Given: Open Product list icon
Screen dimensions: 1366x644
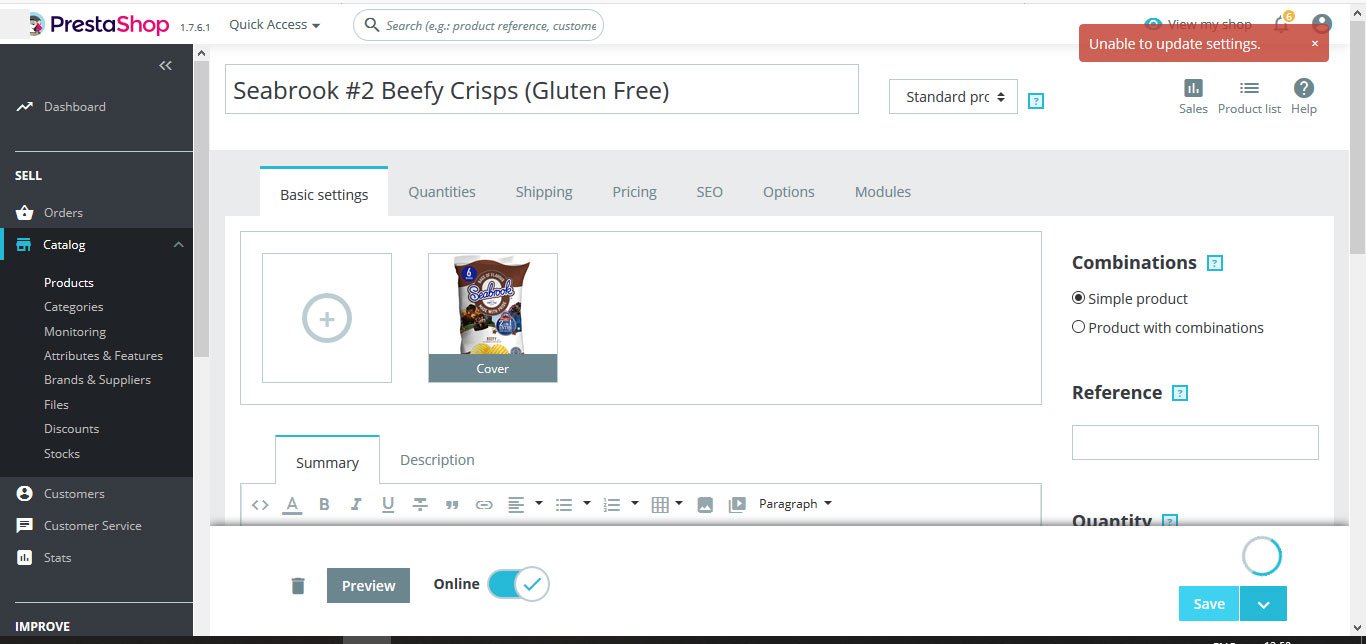Looking at the screenshot, I should [1249, 96].
